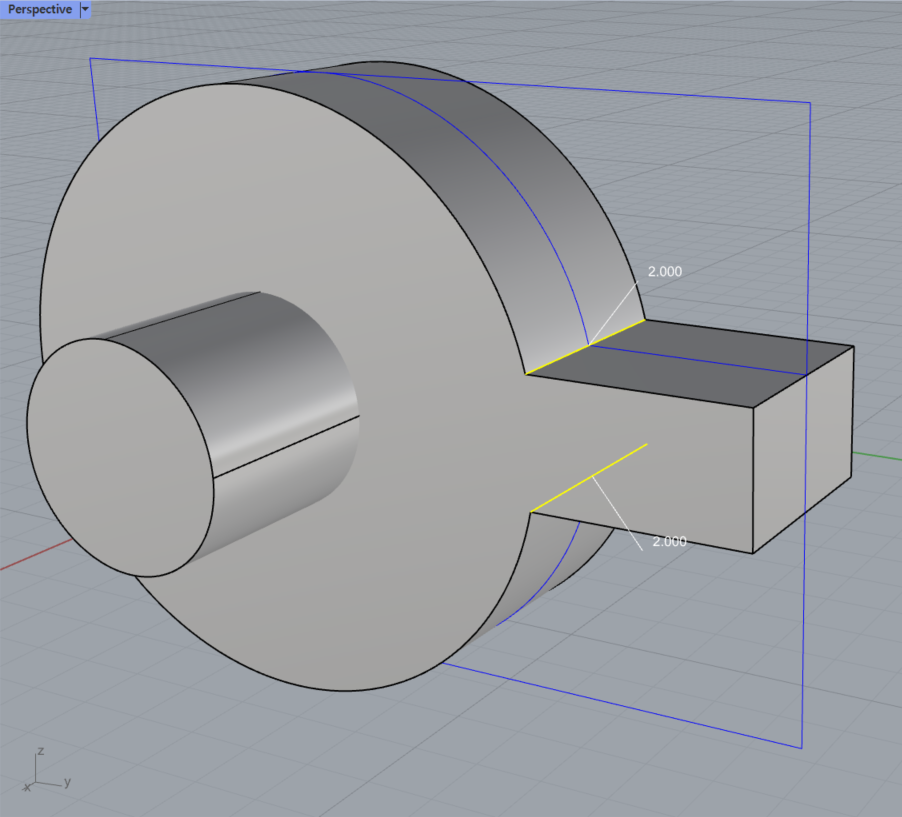Select the rectangular arm's end face
This screenshot has width=902, height=817.
coord(802,449)
